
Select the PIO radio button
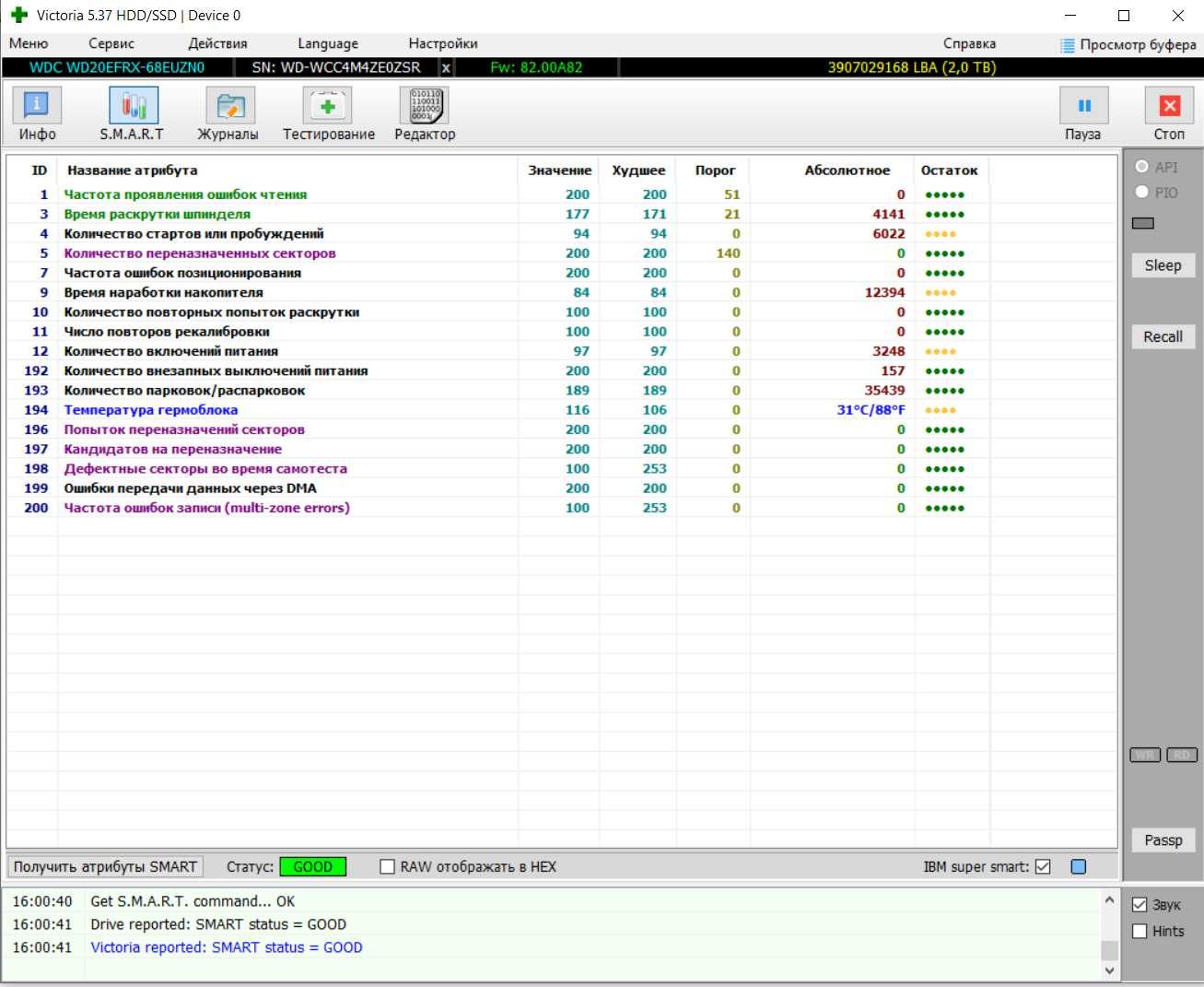coord(1142,192)
